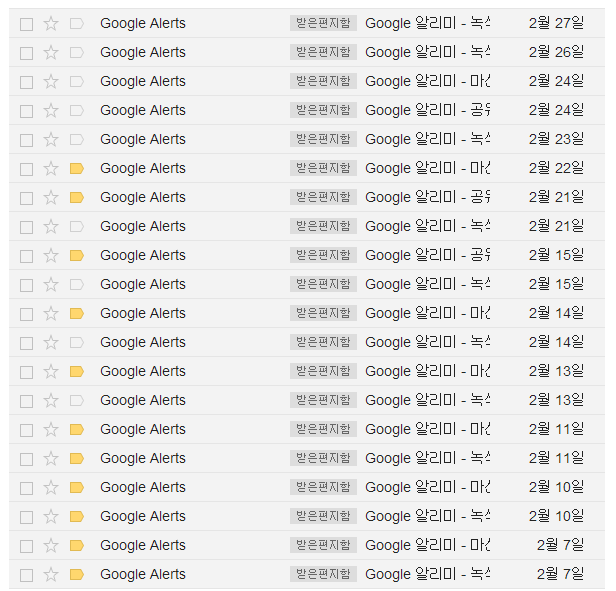Star the 2월 13일 email with subject starting 녹

click(x=51, y=401)
